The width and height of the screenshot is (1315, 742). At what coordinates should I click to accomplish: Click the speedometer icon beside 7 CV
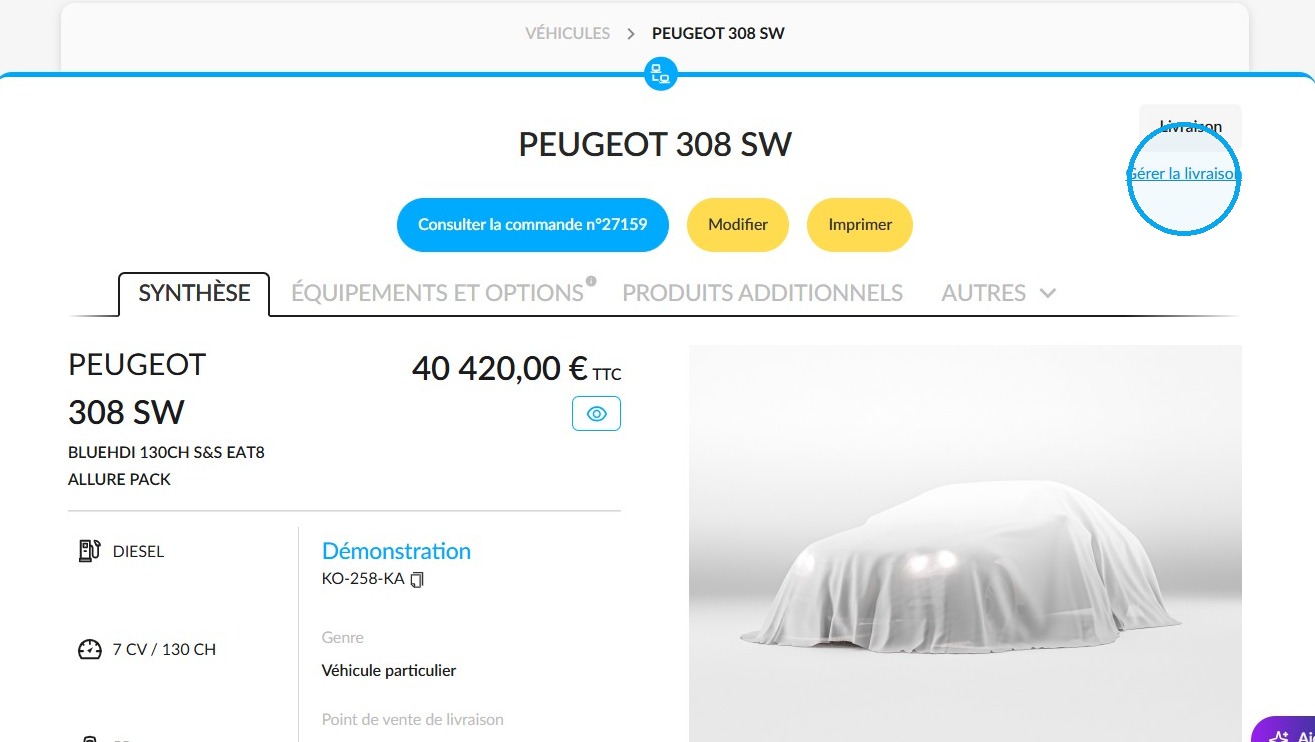[90, 649]
